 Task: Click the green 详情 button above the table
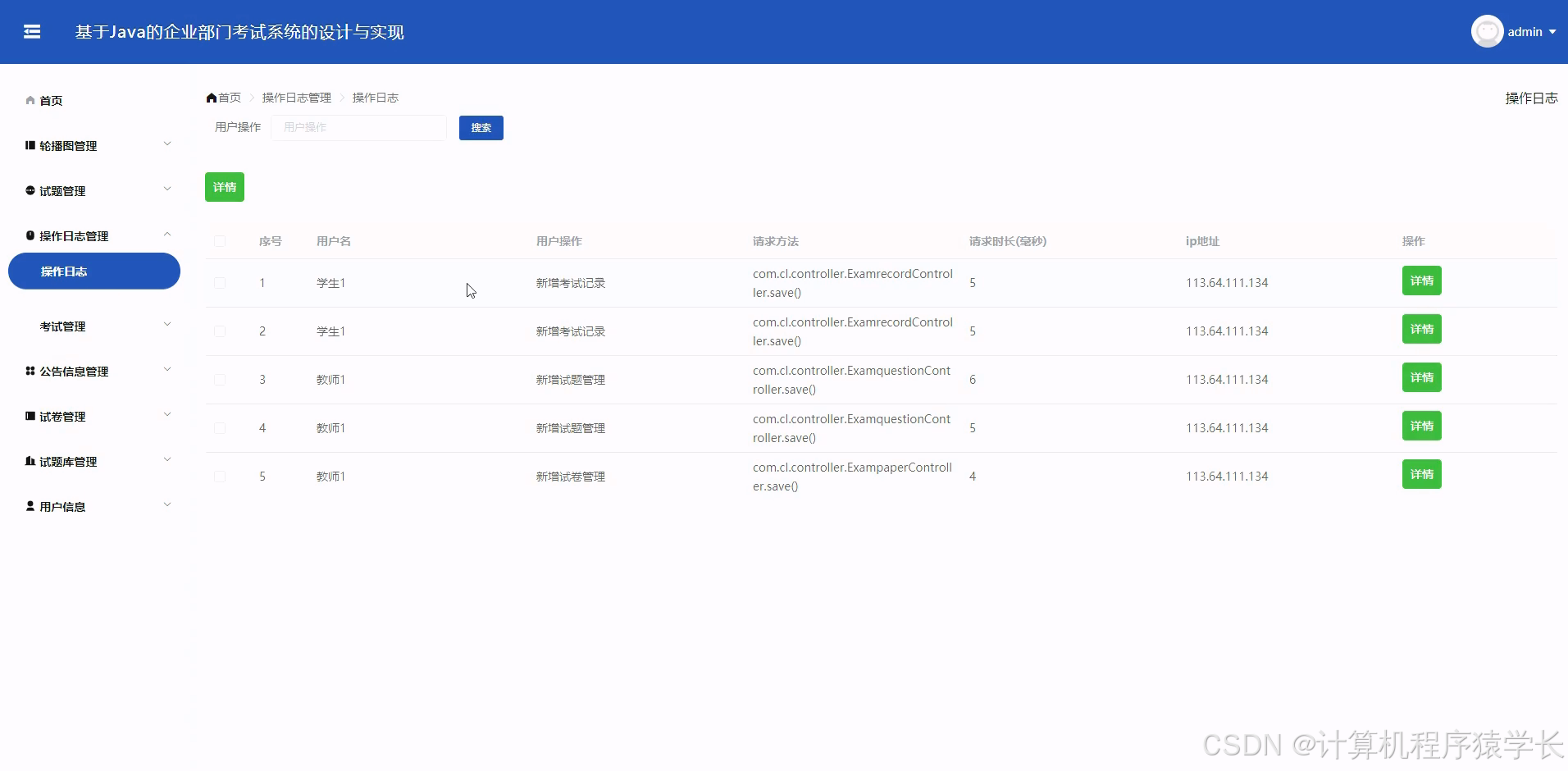pos(224,186)
